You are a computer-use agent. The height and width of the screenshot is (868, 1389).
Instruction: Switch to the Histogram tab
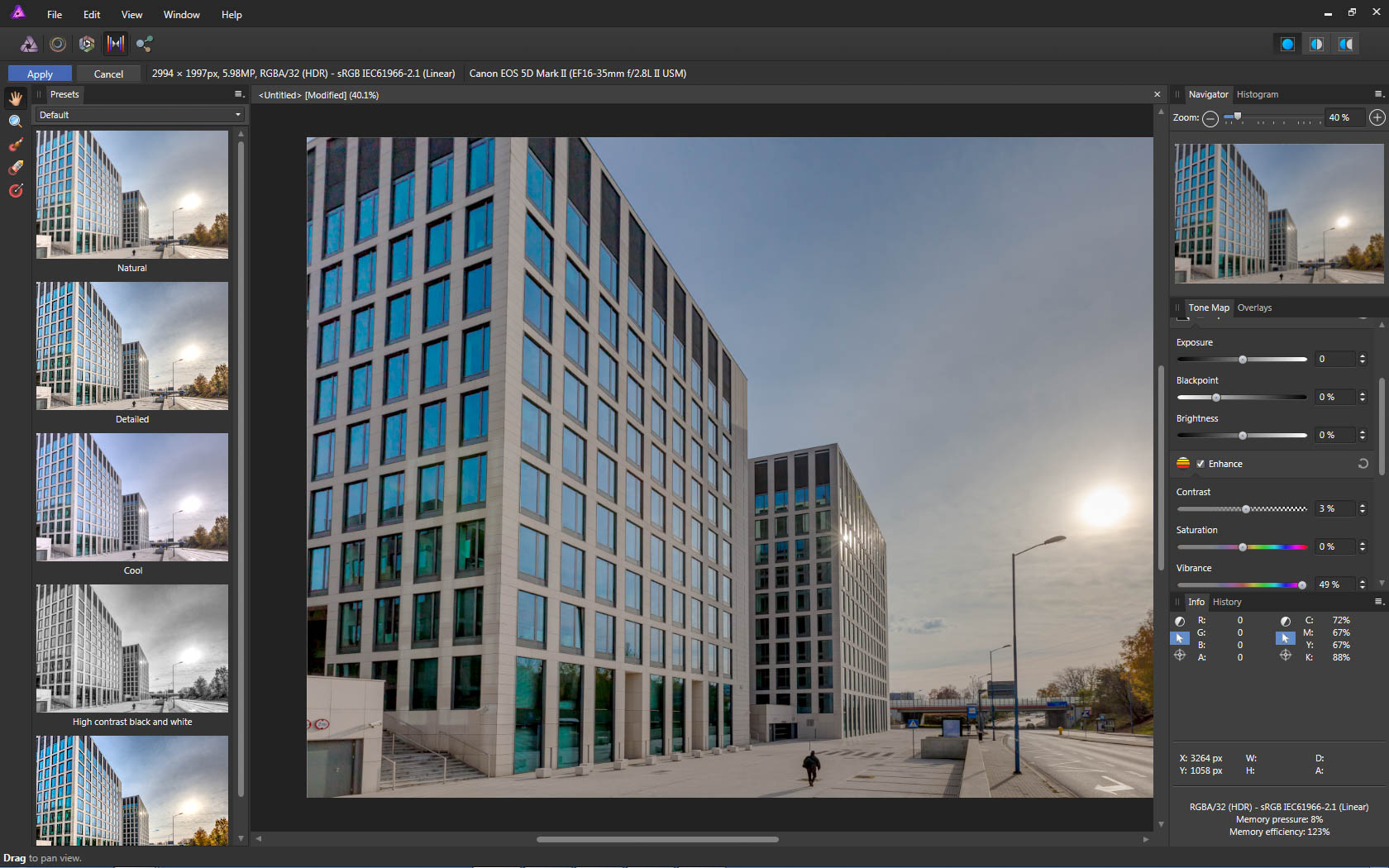pyautogui.click(x=1257, y=94)
